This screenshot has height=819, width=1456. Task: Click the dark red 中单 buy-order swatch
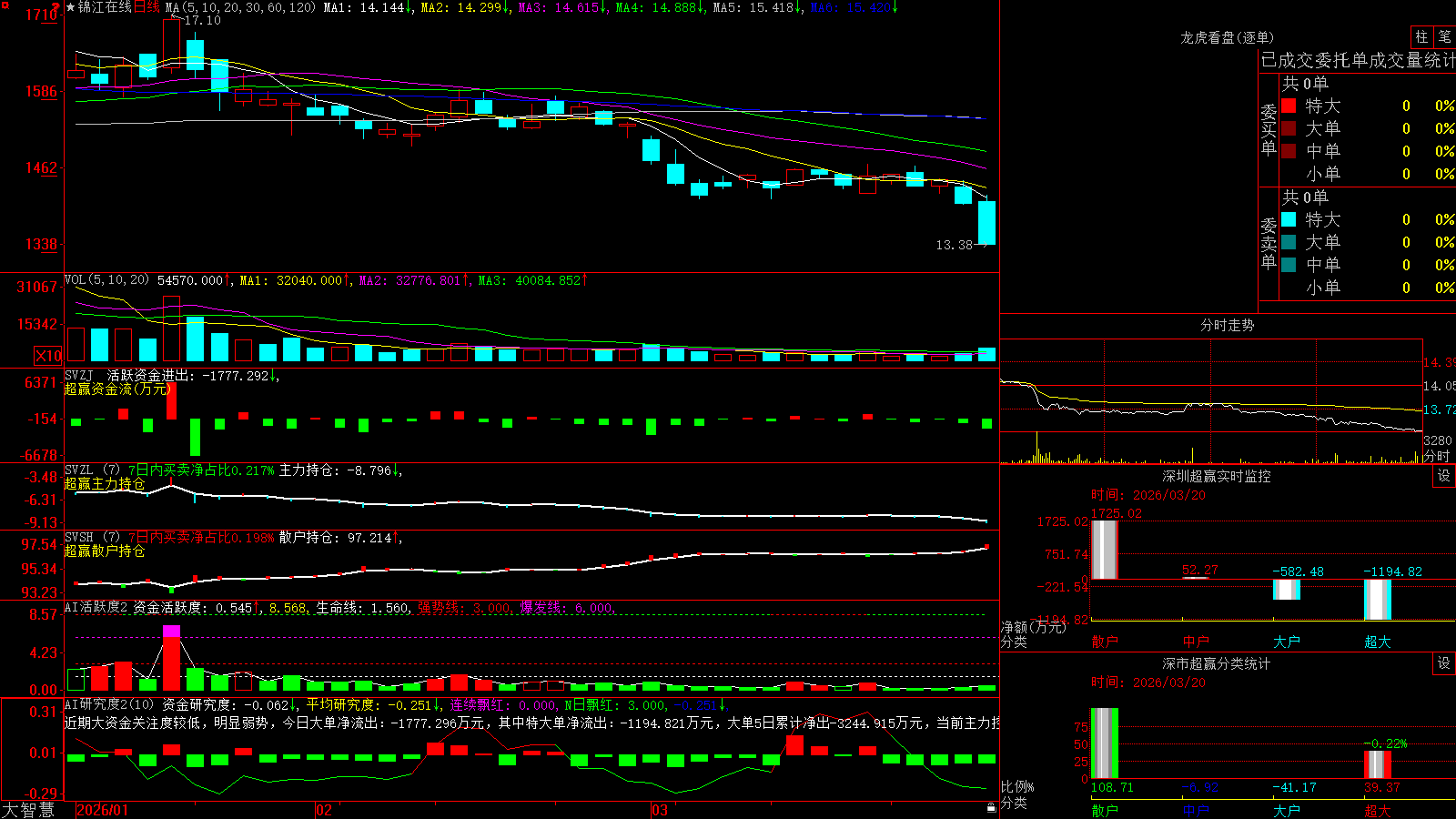pyautogui.click(x=1289, y=151)
